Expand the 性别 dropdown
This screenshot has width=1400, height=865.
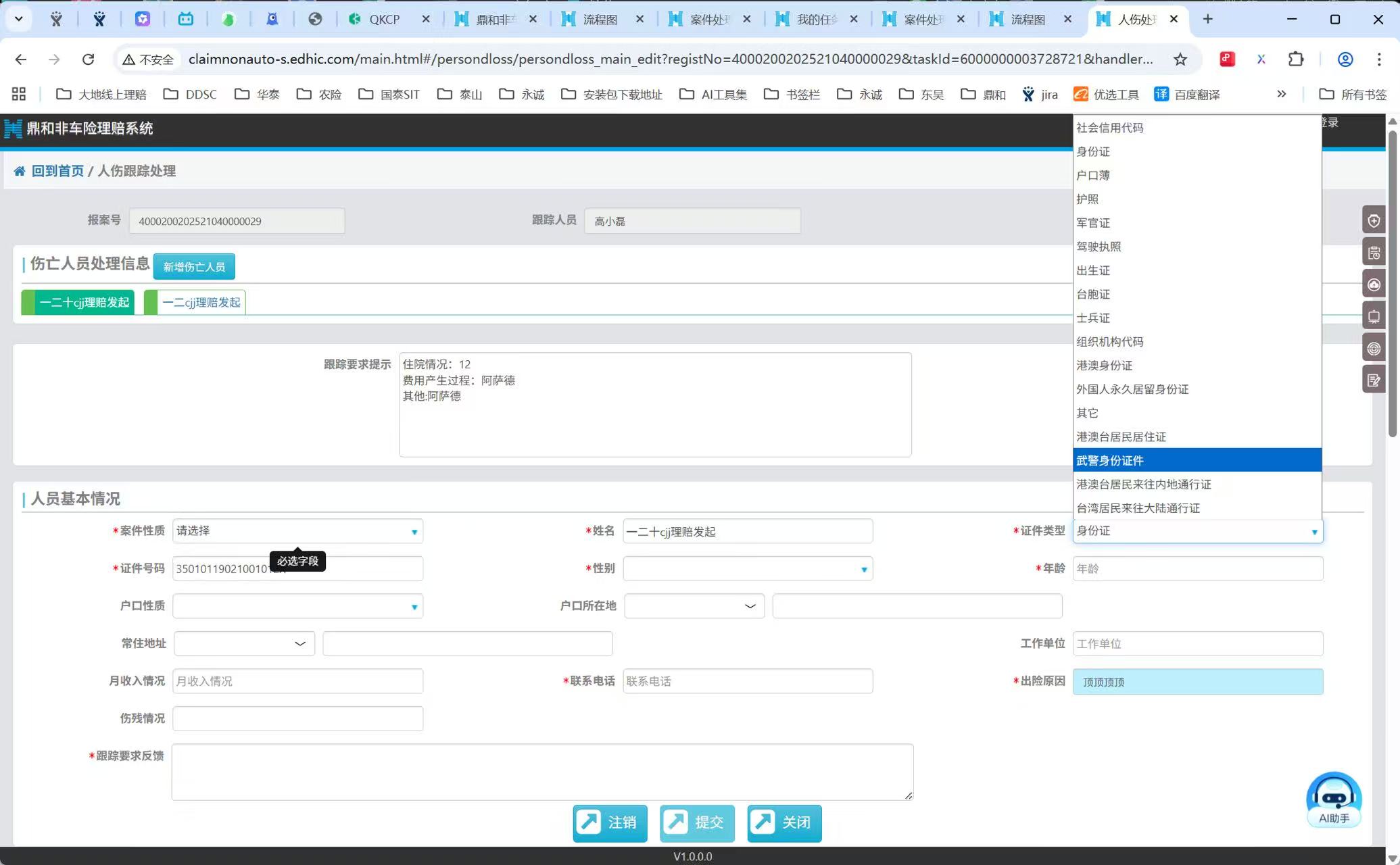[748, 569]
